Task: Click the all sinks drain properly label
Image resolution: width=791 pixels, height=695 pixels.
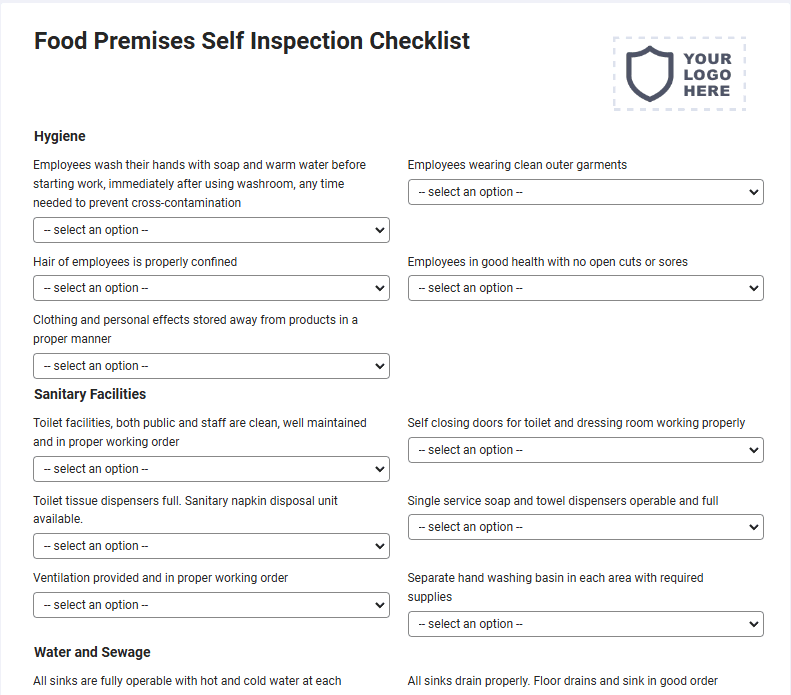Action: coord(562,681)
